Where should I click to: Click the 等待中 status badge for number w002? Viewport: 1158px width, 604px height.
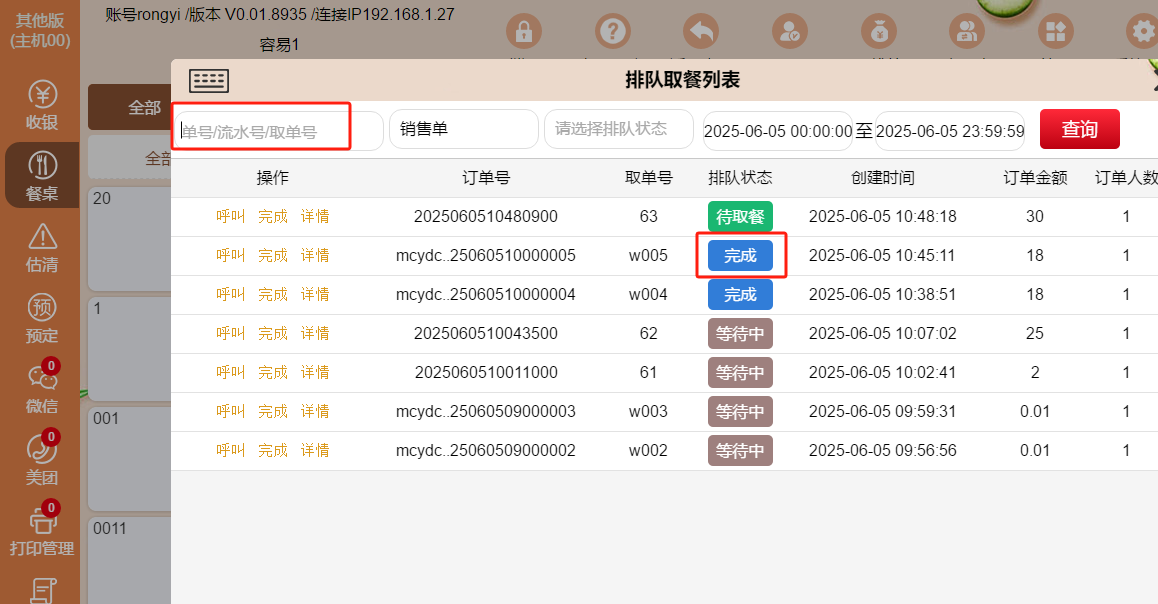pyautogui.click(x=740, y=450)
